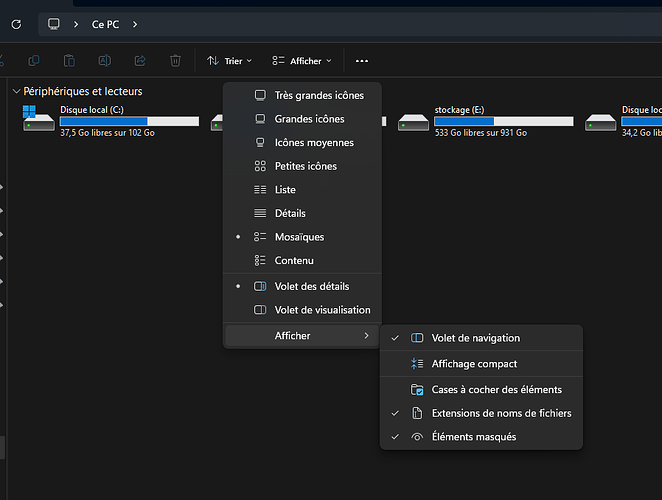The height and width of the screenshot is (500, 662).
Task: Click the trash delete icon in toolbar
Action: 175,61
